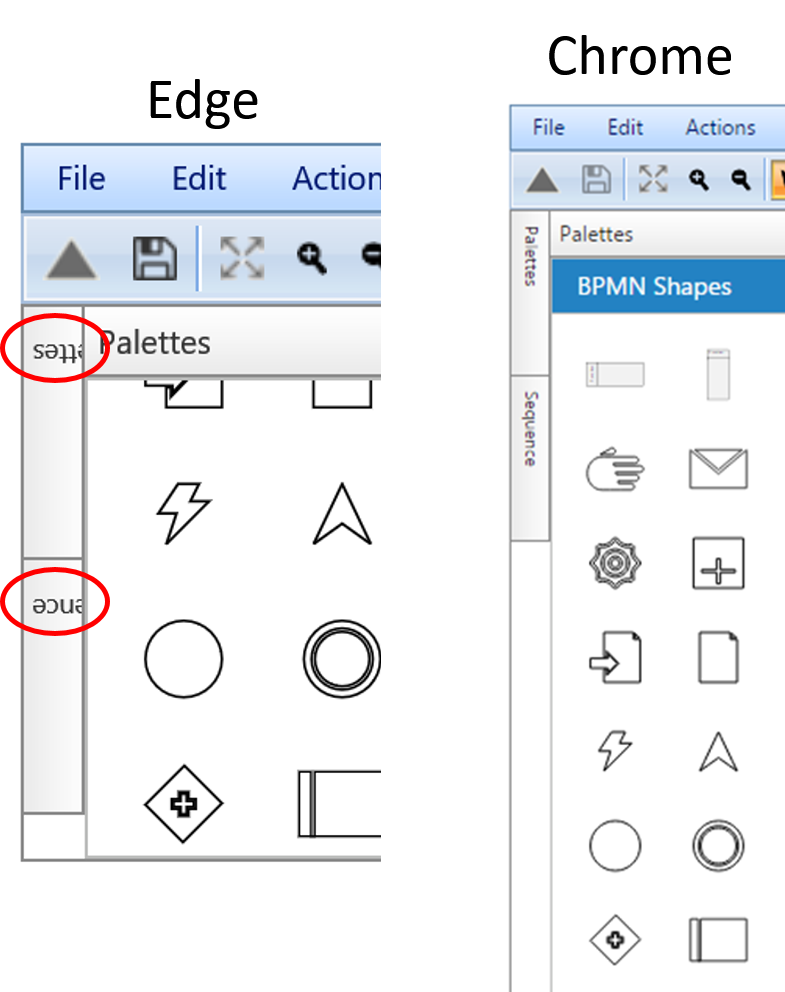Image resolution: width=785 pixels, height=992 pixels.
Task: Click the zoom-in magnifier in Edge toolbar
Action: pyautogui.click(x=312, y=257)
